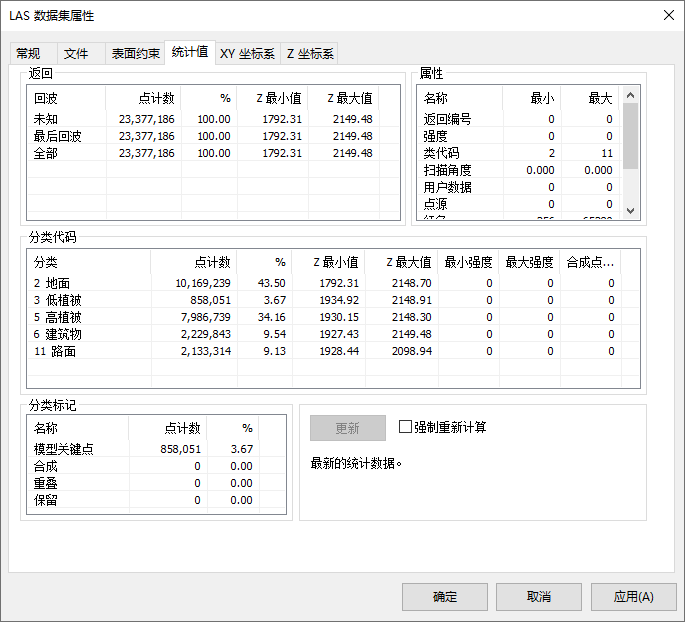Select the 点源 attribute row
The image size is (685, 622).
click(520, 204)
